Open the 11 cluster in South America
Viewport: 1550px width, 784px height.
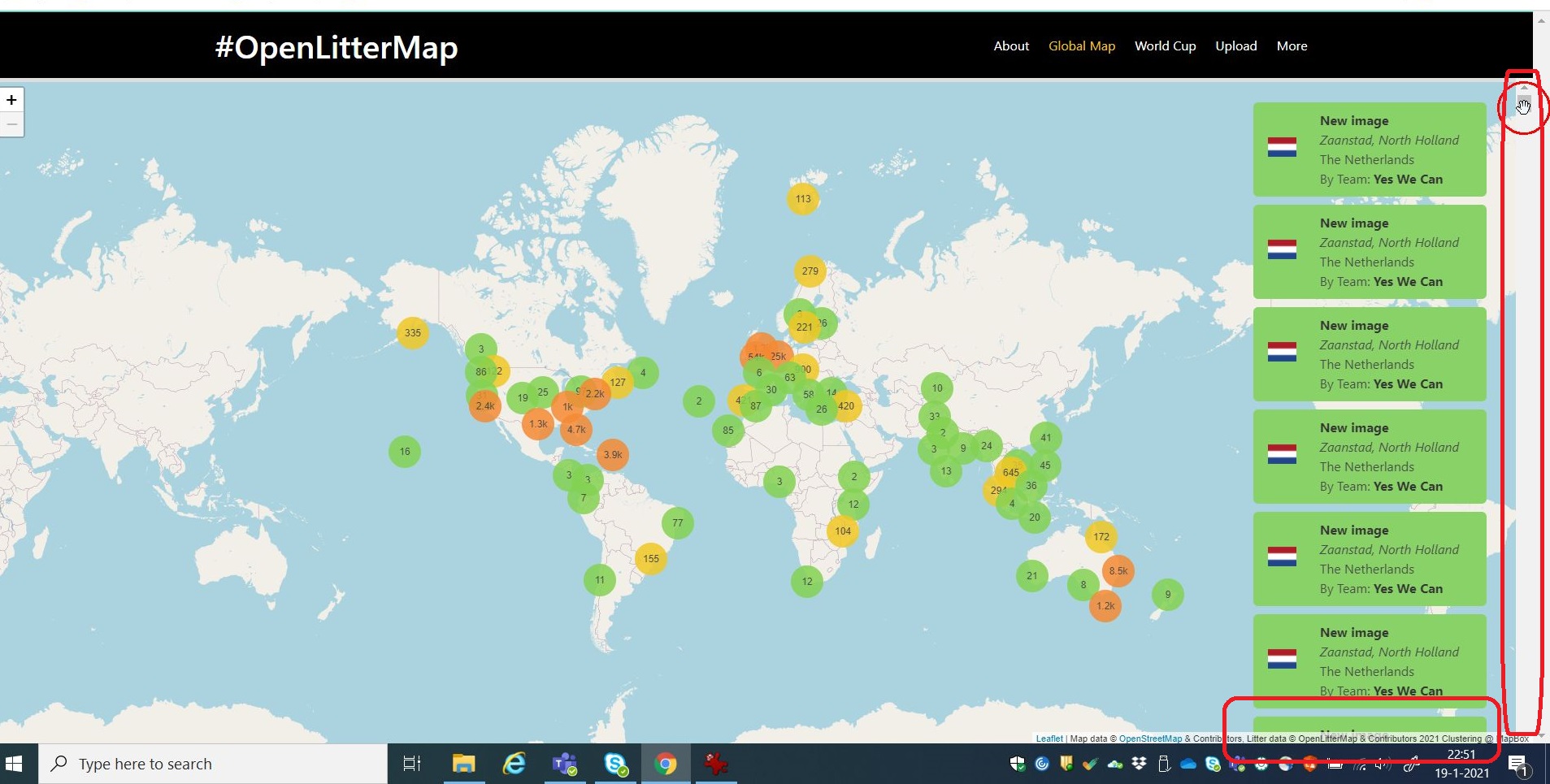click(x=600, y=580)
